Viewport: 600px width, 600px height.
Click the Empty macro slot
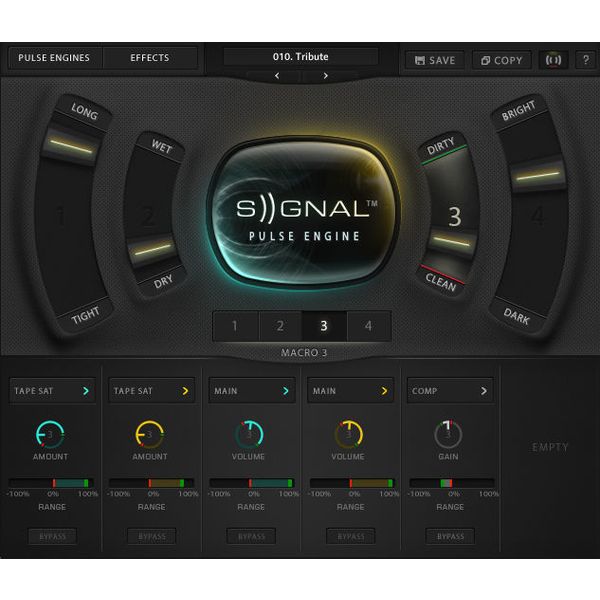pos(550,447)
